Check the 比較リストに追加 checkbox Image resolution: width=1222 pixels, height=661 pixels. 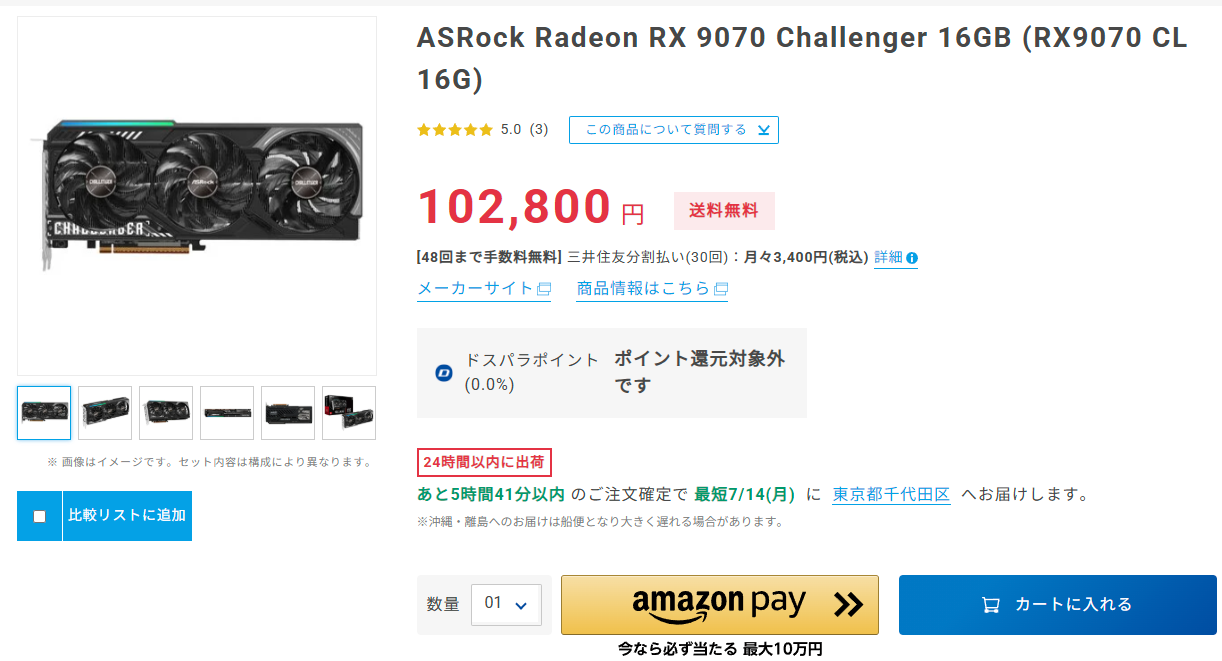click(x=40, y=516)
